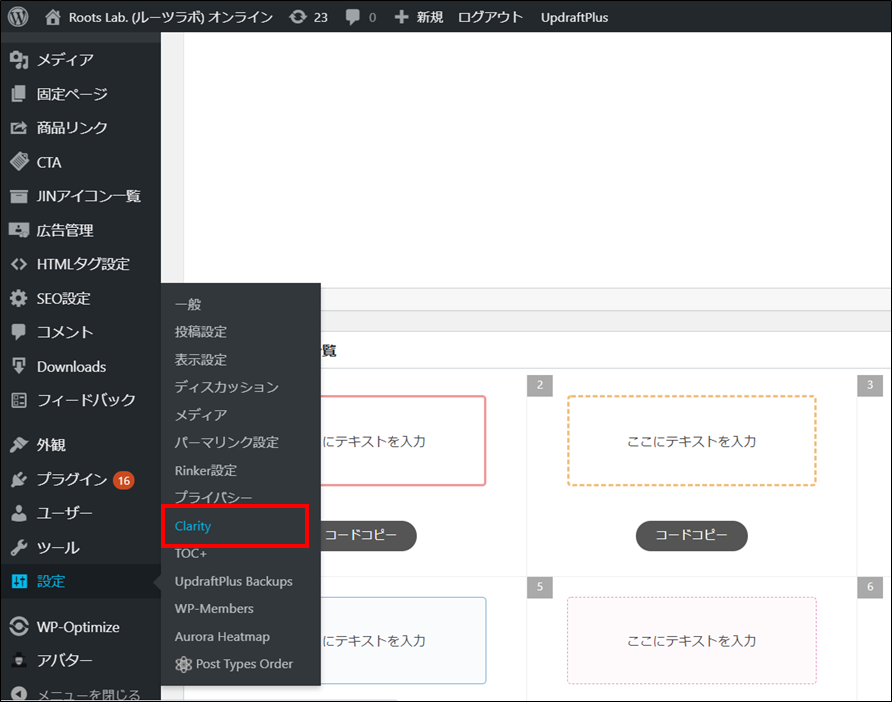Open WP-Optimize from the sidebar
Image resolution: width=892 pixels, height=702 pixels.
pyautogui.click(x=77, y=627)
